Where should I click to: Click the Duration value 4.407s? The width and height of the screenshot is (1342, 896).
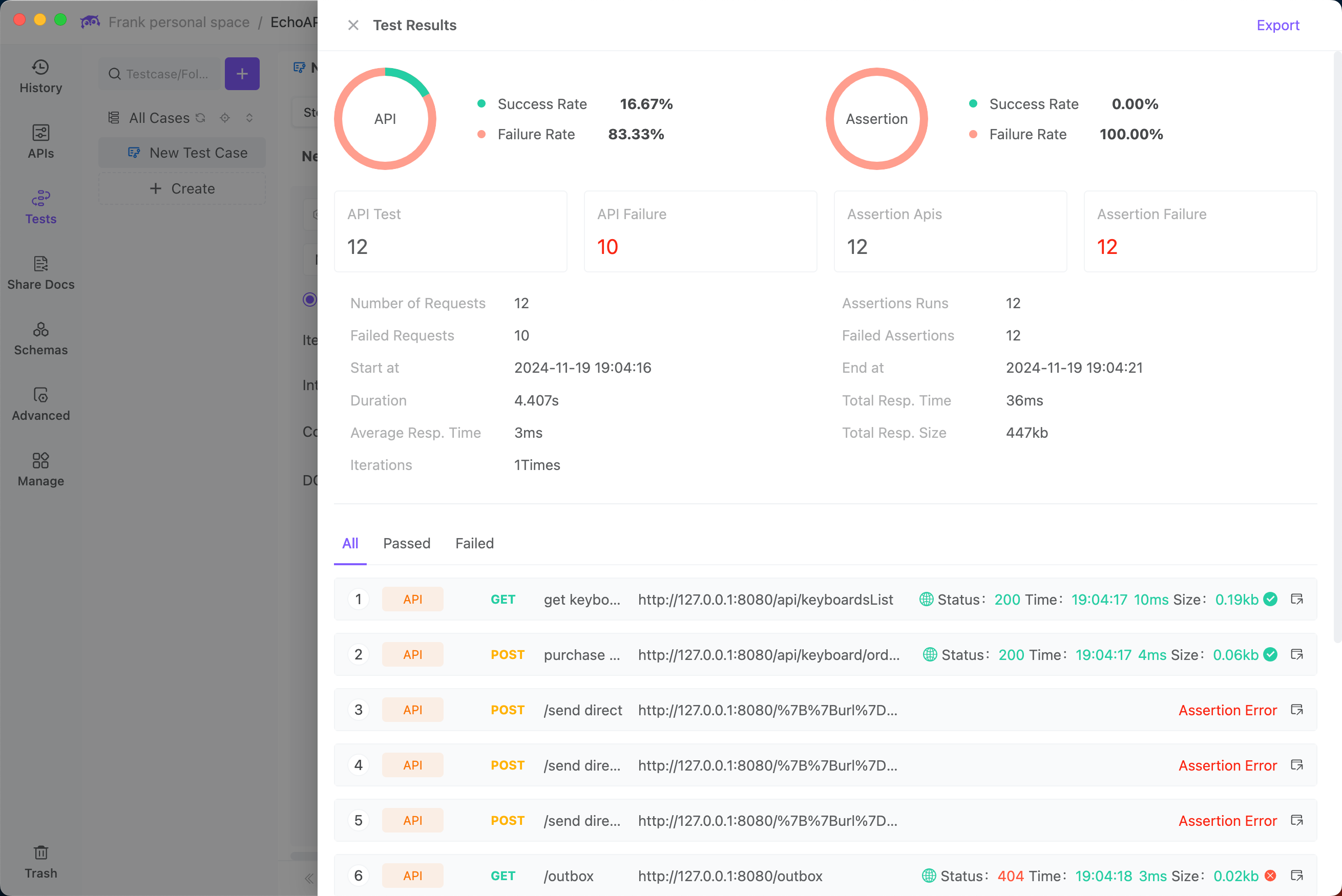(536, 400)
